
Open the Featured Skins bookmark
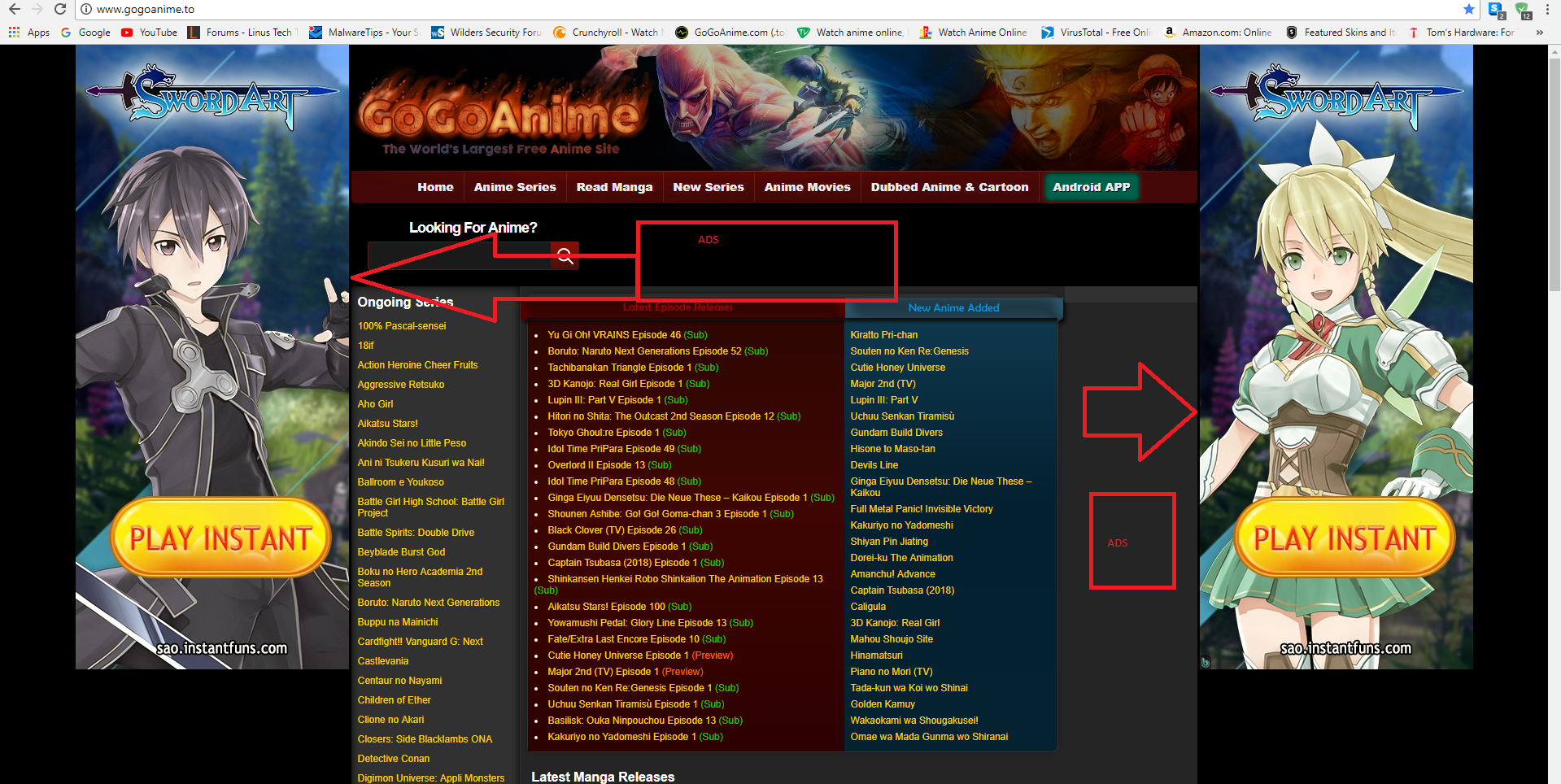(x=1340, y=33)
